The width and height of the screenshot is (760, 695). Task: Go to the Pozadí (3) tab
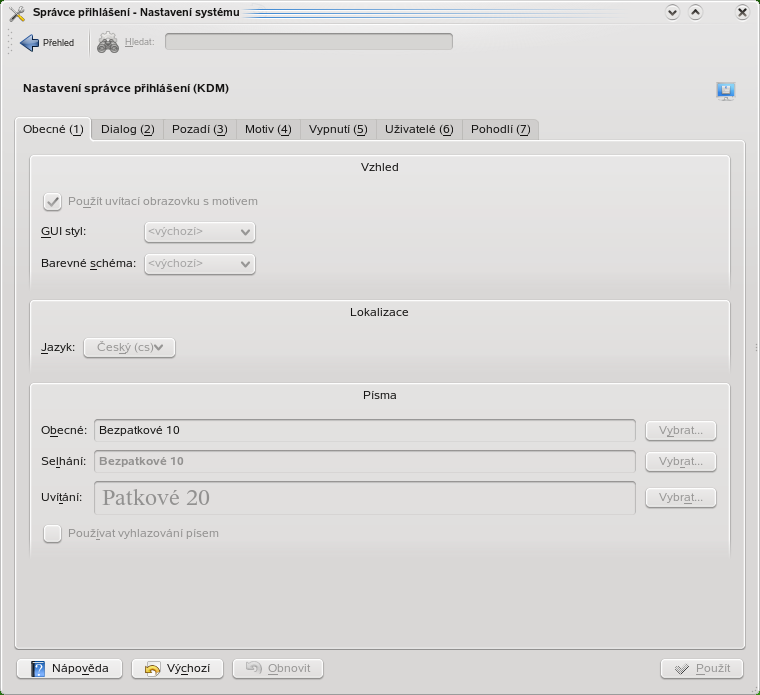pos(200,129)
